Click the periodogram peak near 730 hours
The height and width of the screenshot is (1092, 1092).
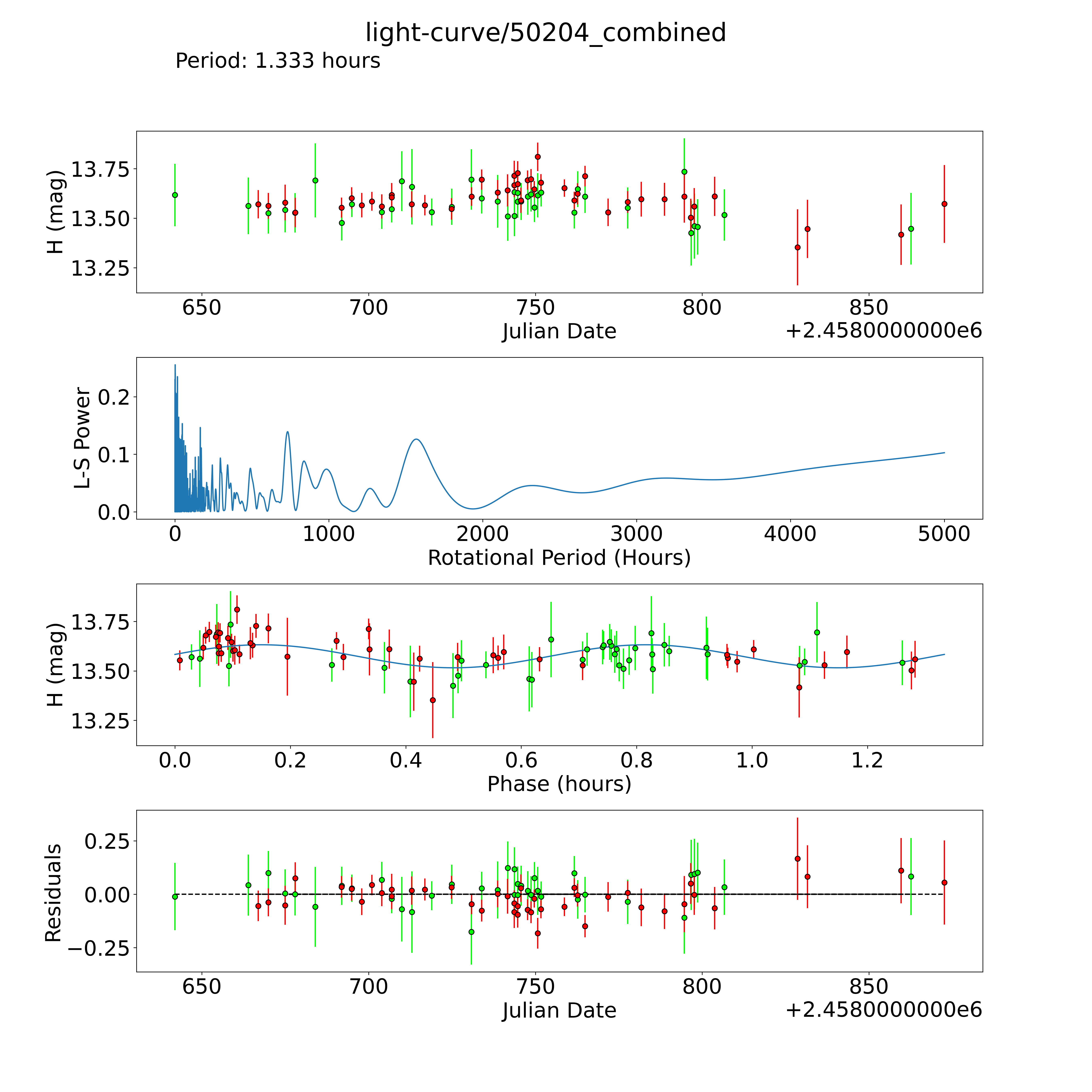point(288,432)
